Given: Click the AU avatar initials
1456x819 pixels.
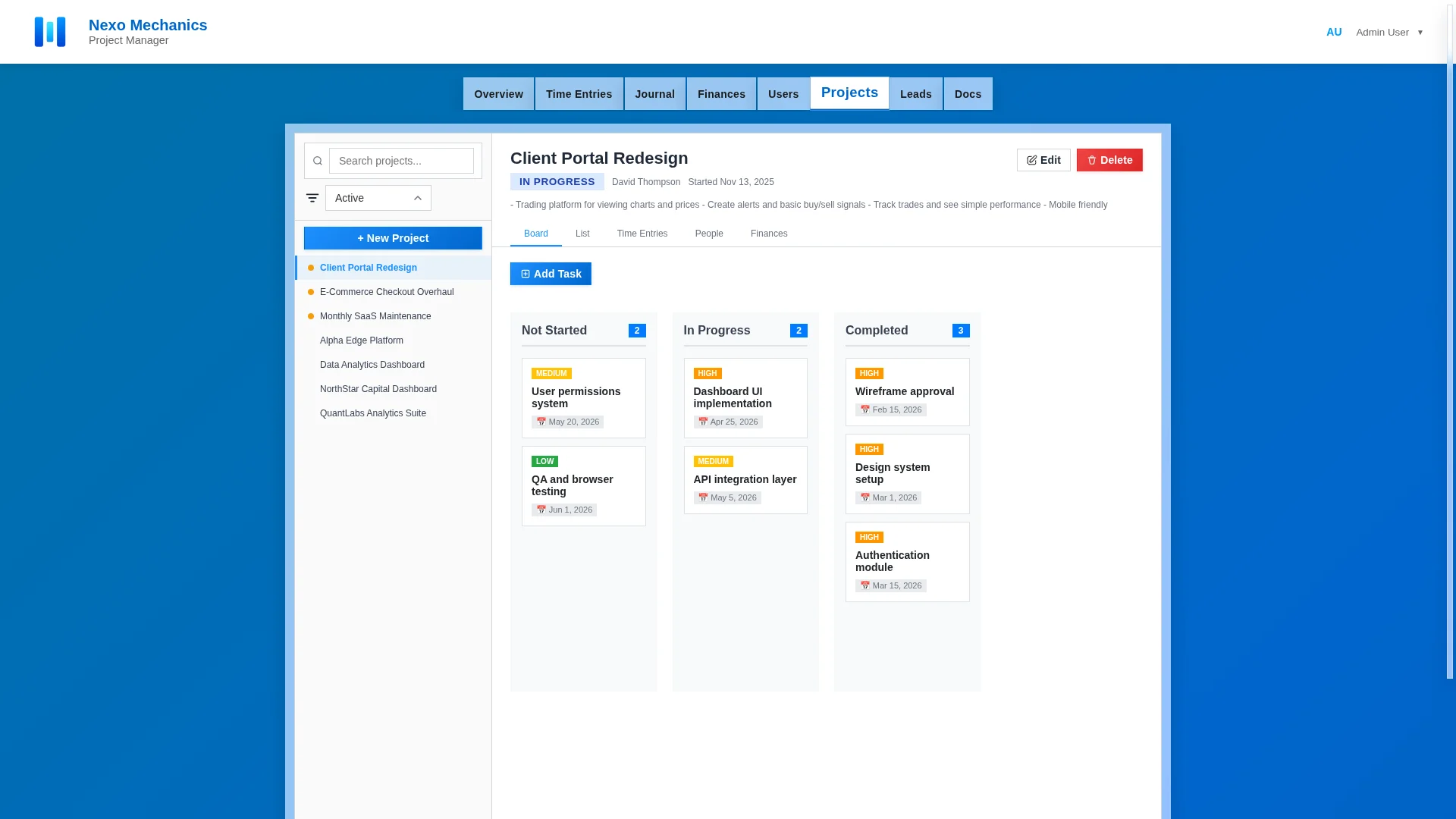Looking at the screenshot, I should coord(1334,32).
